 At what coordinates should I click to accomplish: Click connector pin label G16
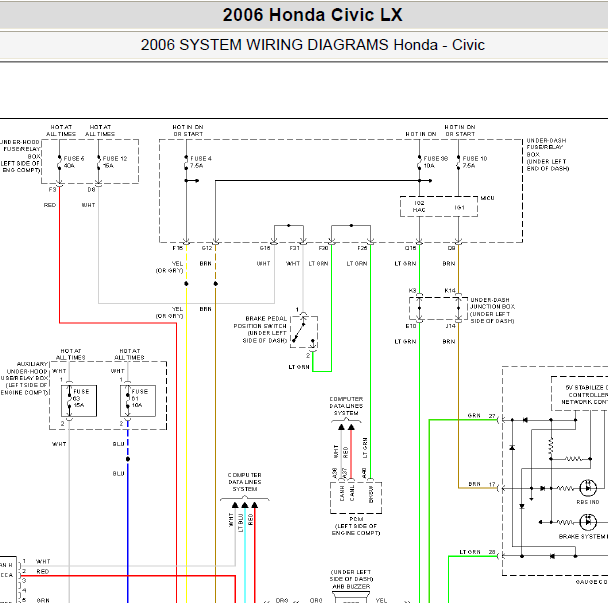(265, 248)
